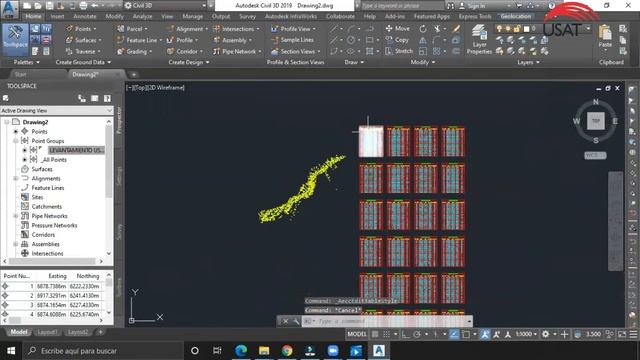Open the Annotate ribbon tab
The height and width of the screenshot is (360, 640).
tap(84, 16)
